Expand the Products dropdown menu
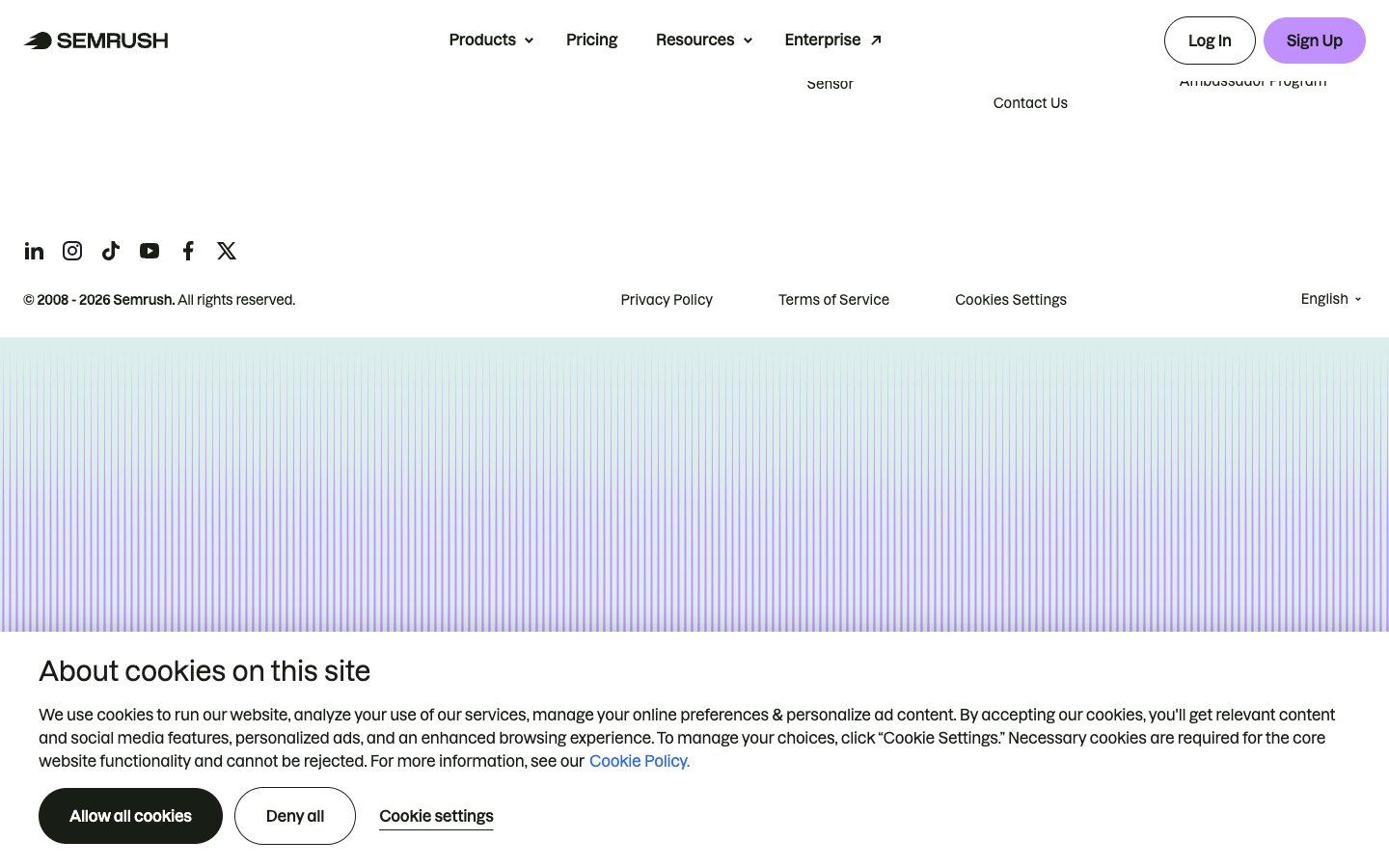The height and width of the screenshot is (868, 1389). 490,41
